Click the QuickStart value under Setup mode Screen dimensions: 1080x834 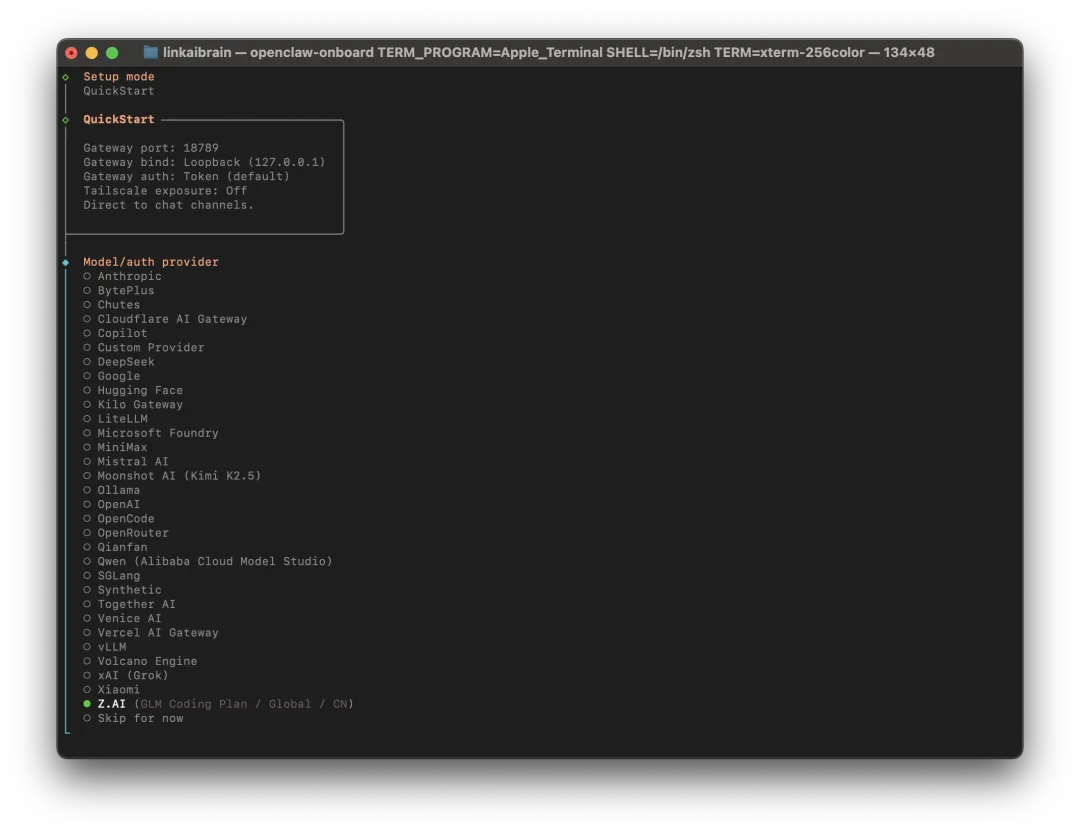118,91
